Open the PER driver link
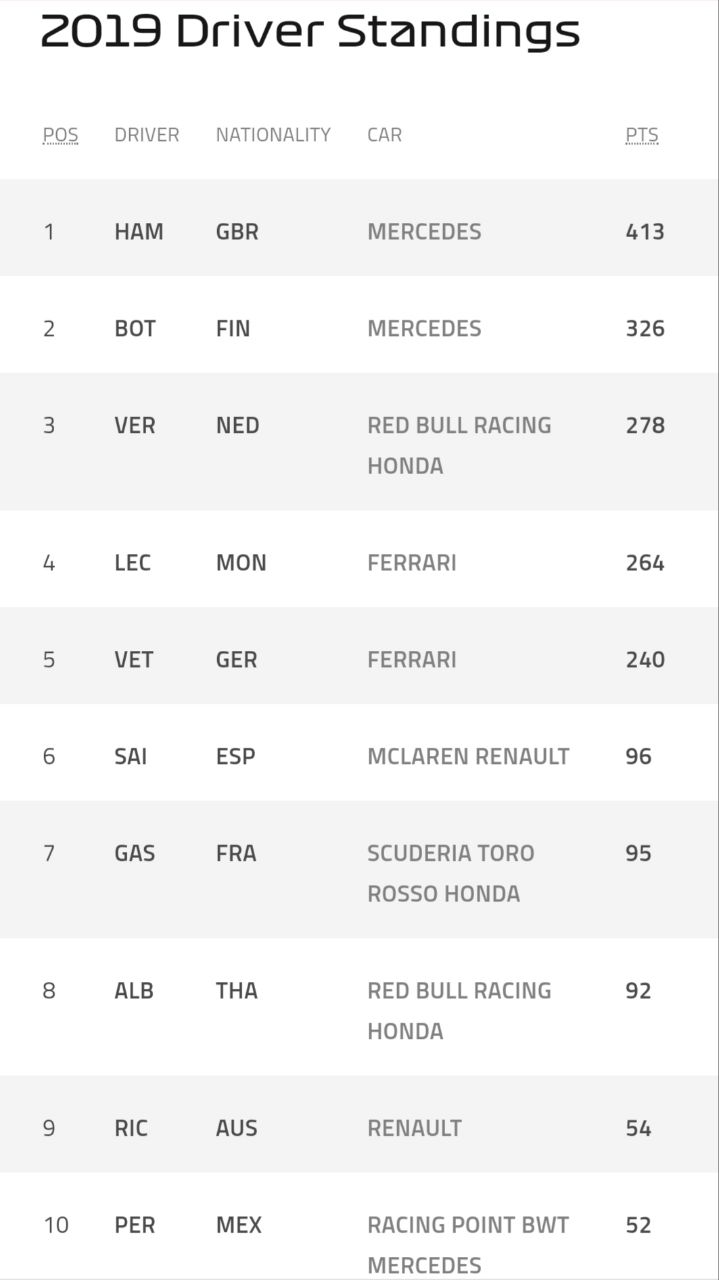Screen dimensions: 719x1280 [135, 1226]
